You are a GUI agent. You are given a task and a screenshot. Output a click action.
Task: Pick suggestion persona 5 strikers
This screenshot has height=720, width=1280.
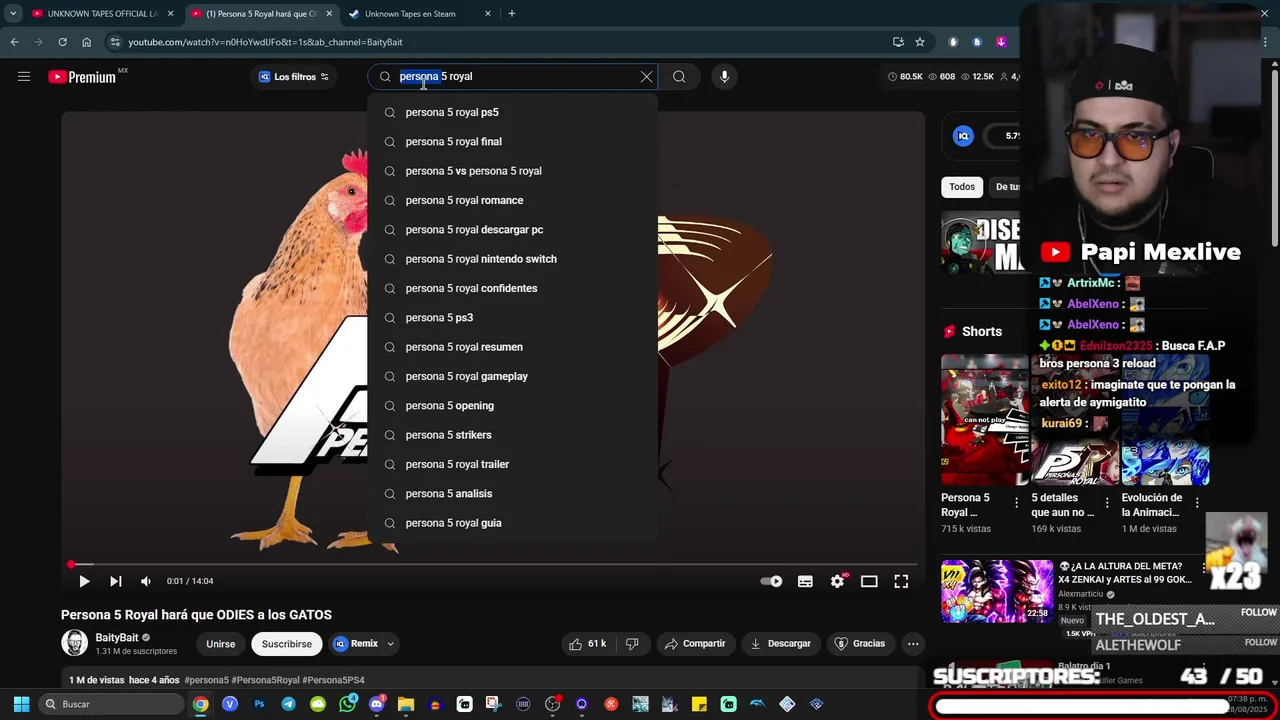[513, 435]
